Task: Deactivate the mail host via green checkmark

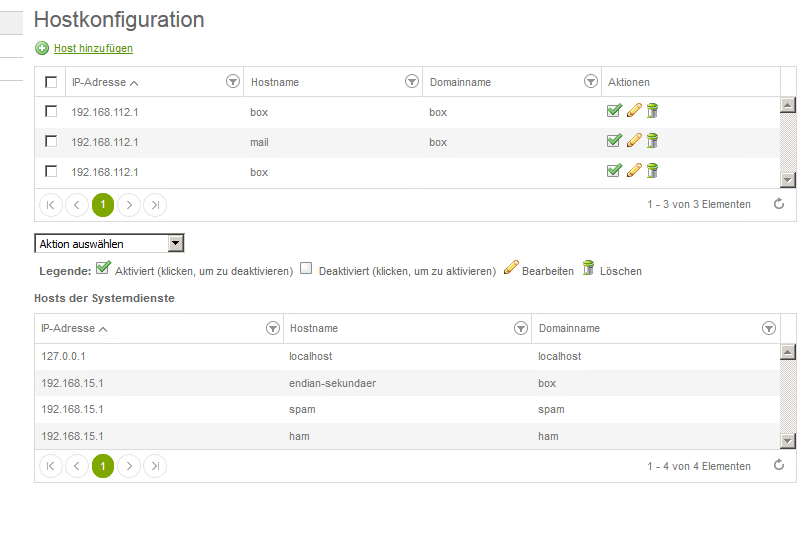Action: tap(614, 141)
